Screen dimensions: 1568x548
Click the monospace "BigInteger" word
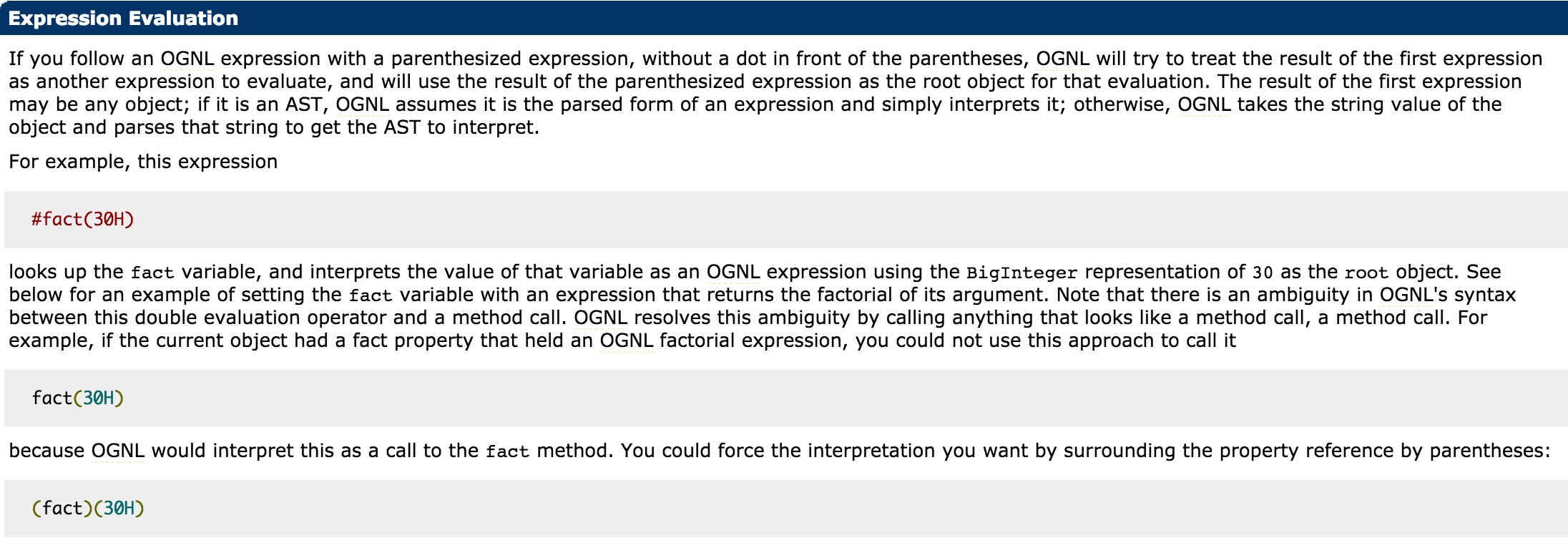click(1021, 273)
